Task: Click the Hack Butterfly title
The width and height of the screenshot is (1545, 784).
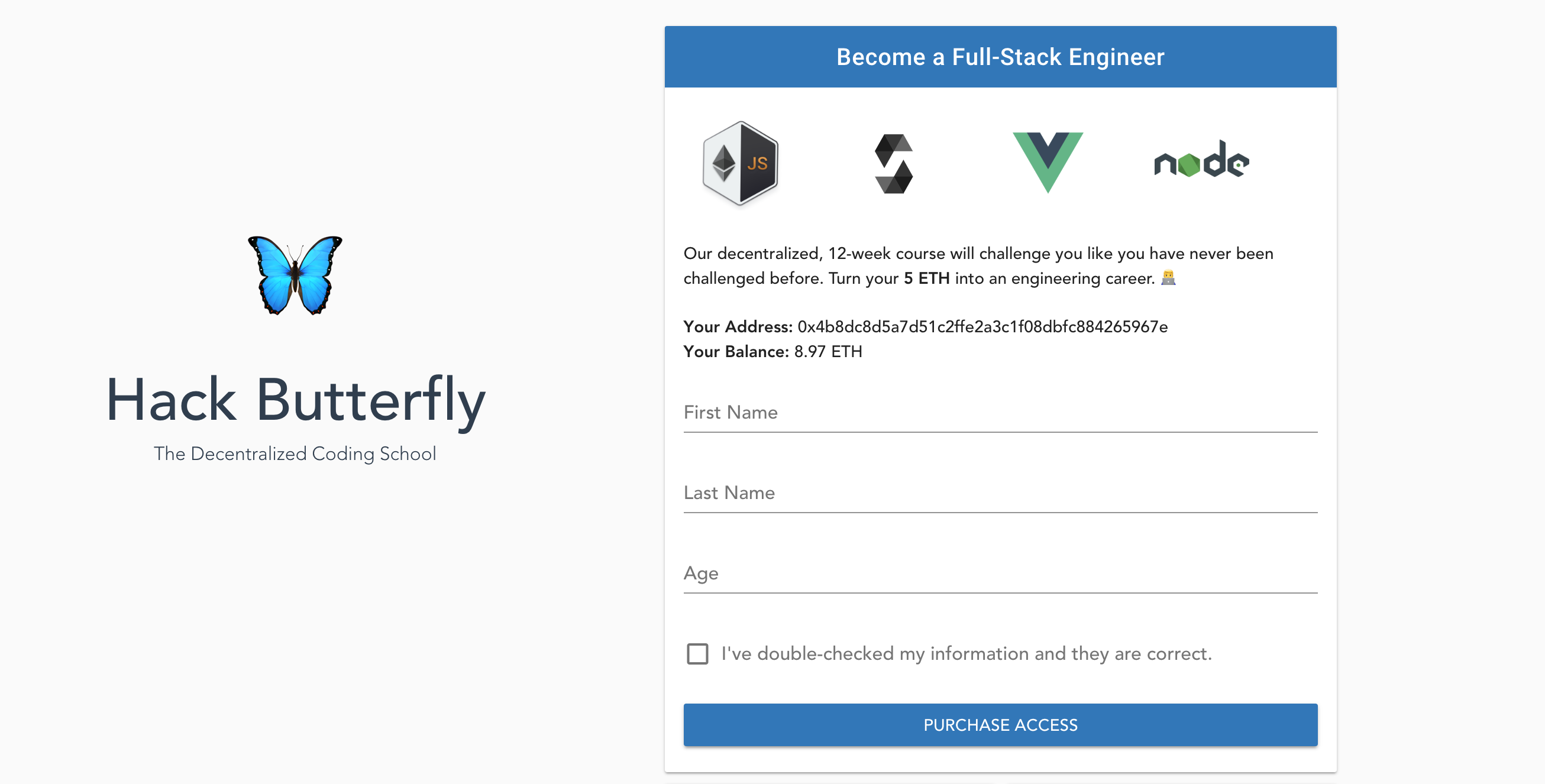Action: click(x=295, y=400)
